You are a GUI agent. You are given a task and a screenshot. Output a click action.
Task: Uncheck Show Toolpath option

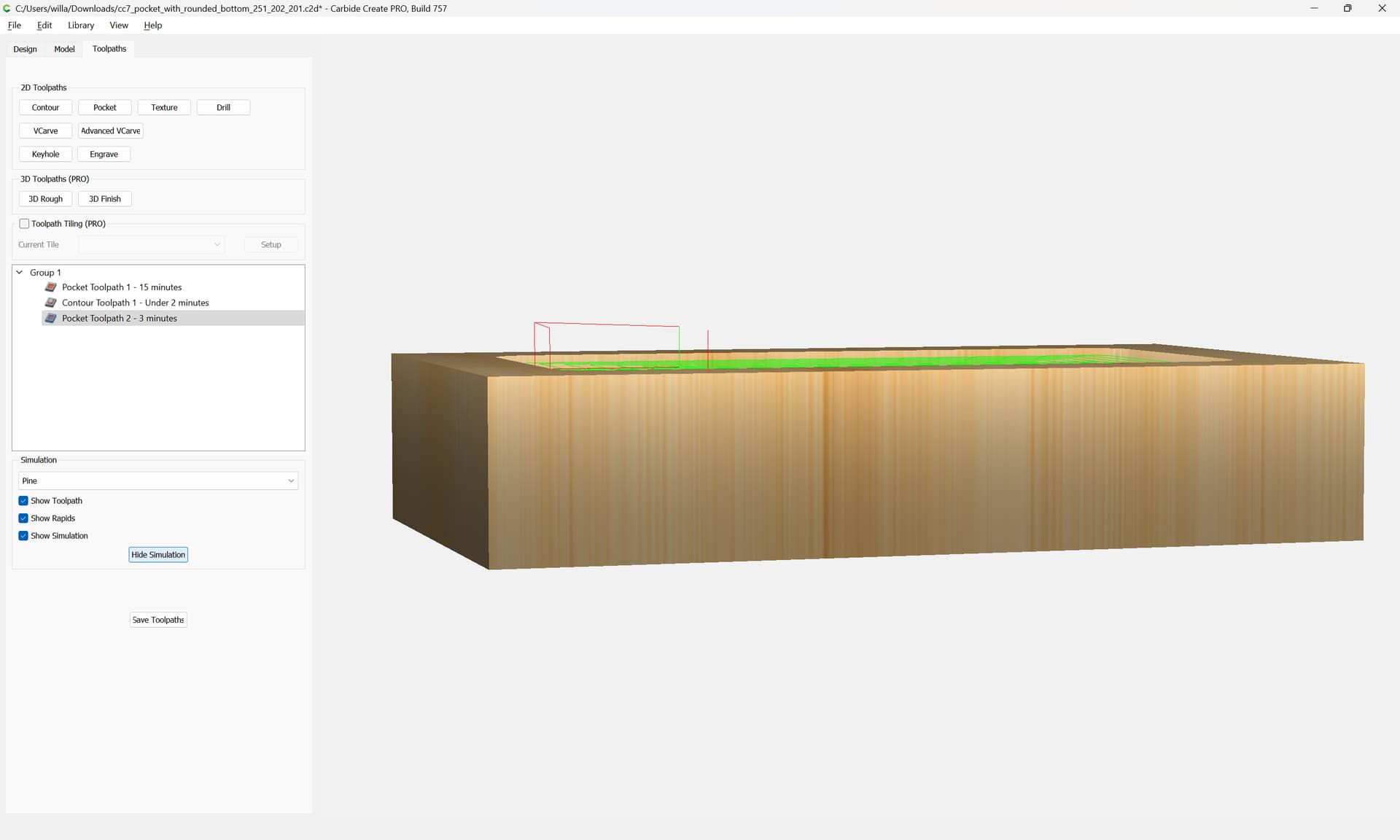[x=23, y=501]
